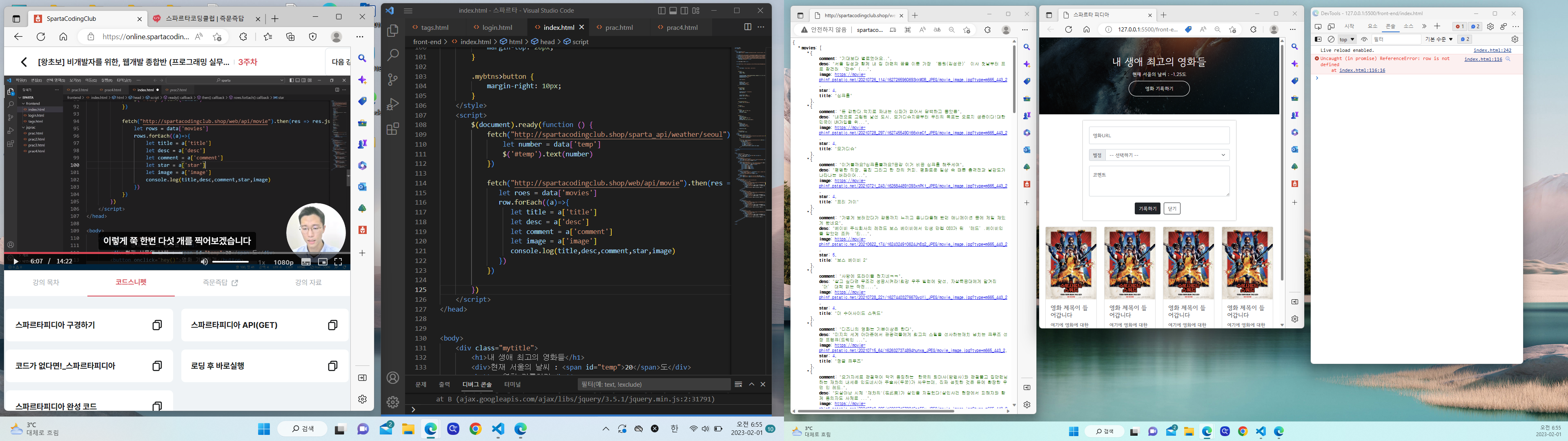
Task: Toggle VS Code primary sidebar layout
Action: click(x=661, y=10)
